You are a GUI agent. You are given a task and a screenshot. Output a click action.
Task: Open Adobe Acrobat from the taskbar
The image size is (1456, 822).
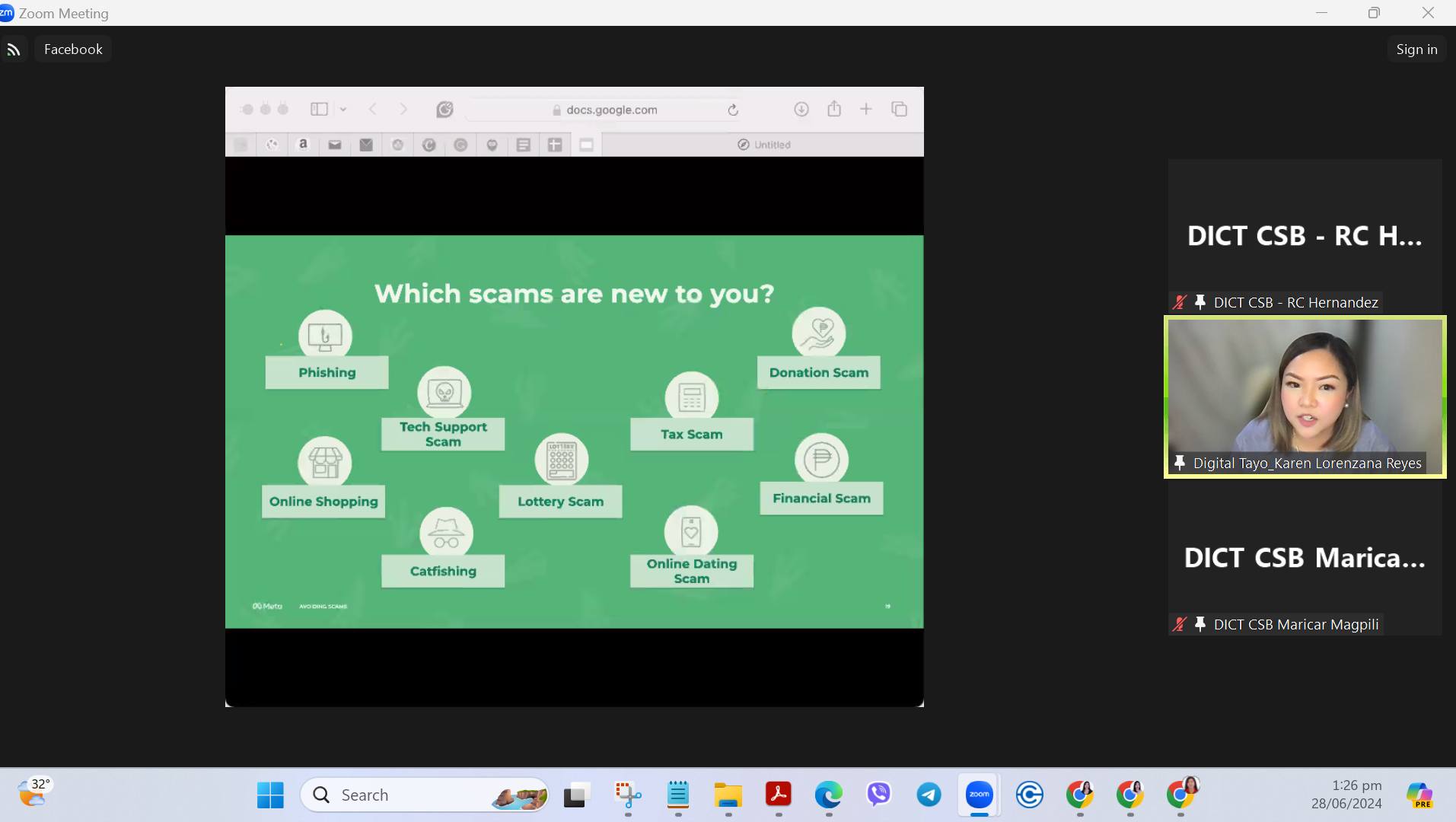click(779, 795)
